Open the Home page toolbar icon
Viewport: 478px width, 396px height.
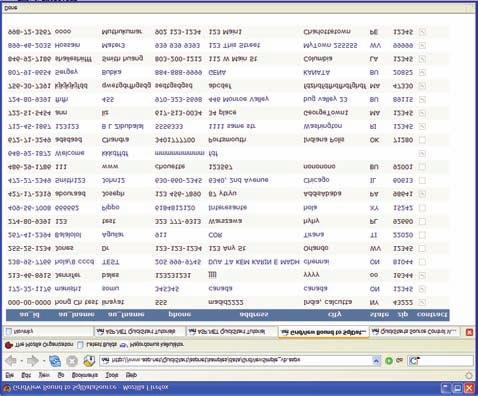click(89, 361)
